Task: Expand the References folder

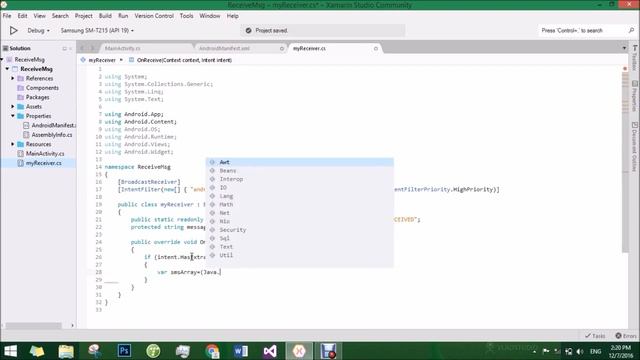Action: click(x=13, y=78)
